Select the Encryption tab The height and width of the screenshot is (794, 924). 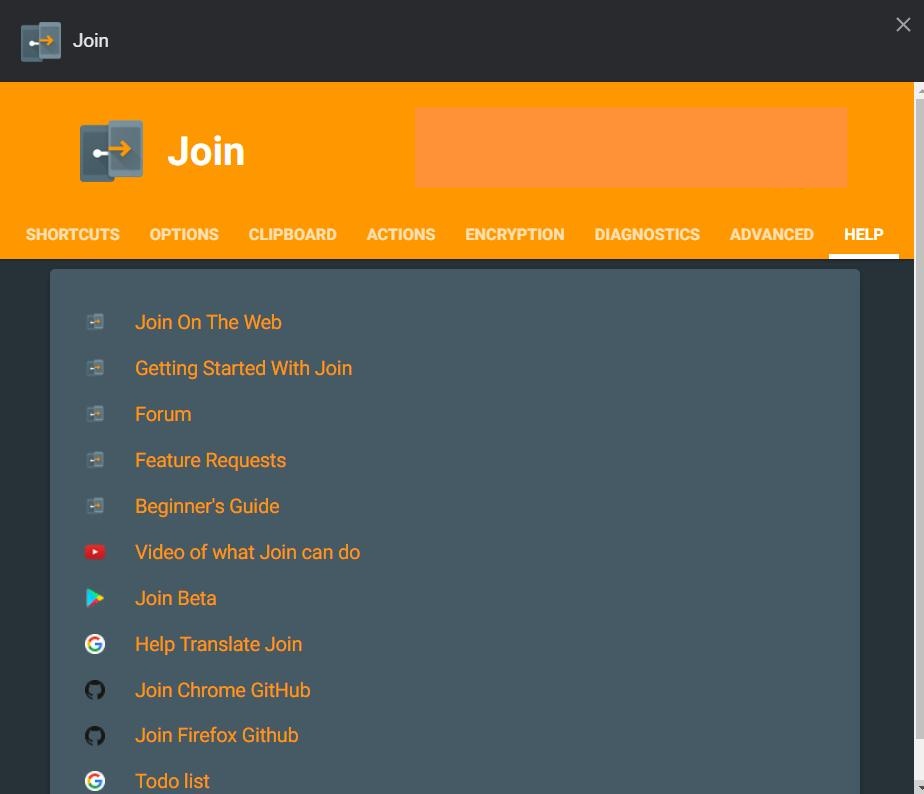[x=514, y=234]
